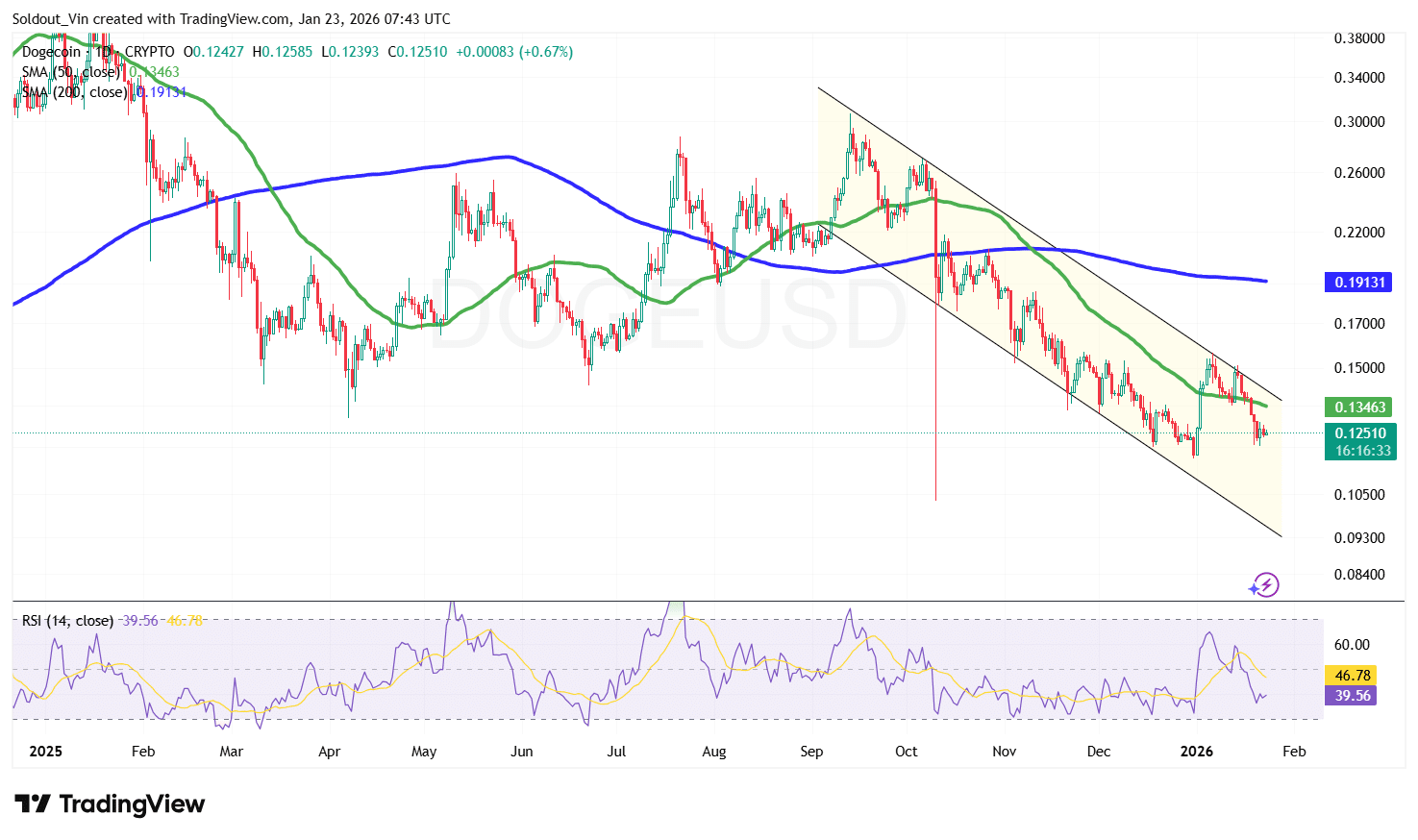Select the Dogecoin symbol title
This screenshot has width=1418, height=840.
50,51
